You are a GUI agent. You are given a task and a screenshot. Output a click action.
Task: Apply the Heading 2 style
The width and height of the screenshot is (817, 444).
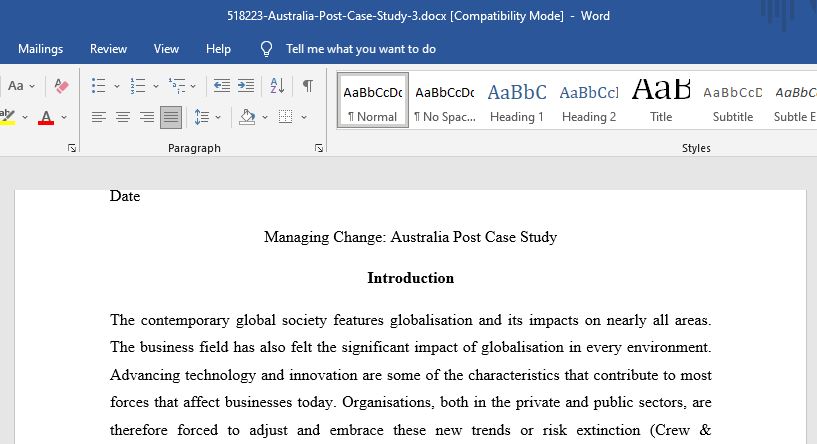(x=589, y=100)
